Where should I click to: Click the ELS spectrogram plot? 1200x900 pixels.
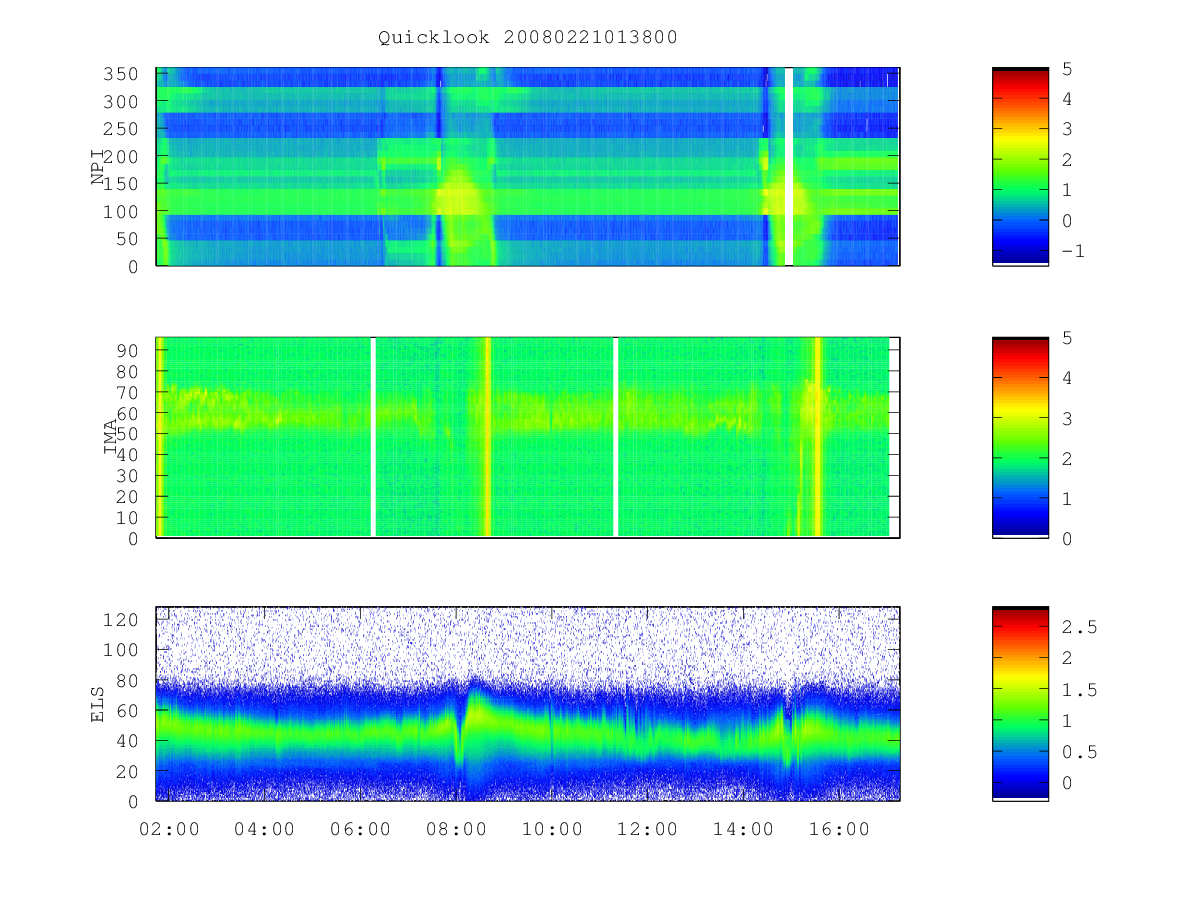point(528,704)
